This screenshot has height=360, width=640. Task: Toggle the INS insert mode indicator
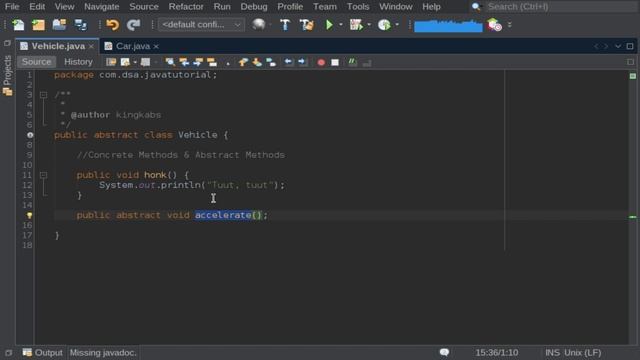[x=552, y=353]
